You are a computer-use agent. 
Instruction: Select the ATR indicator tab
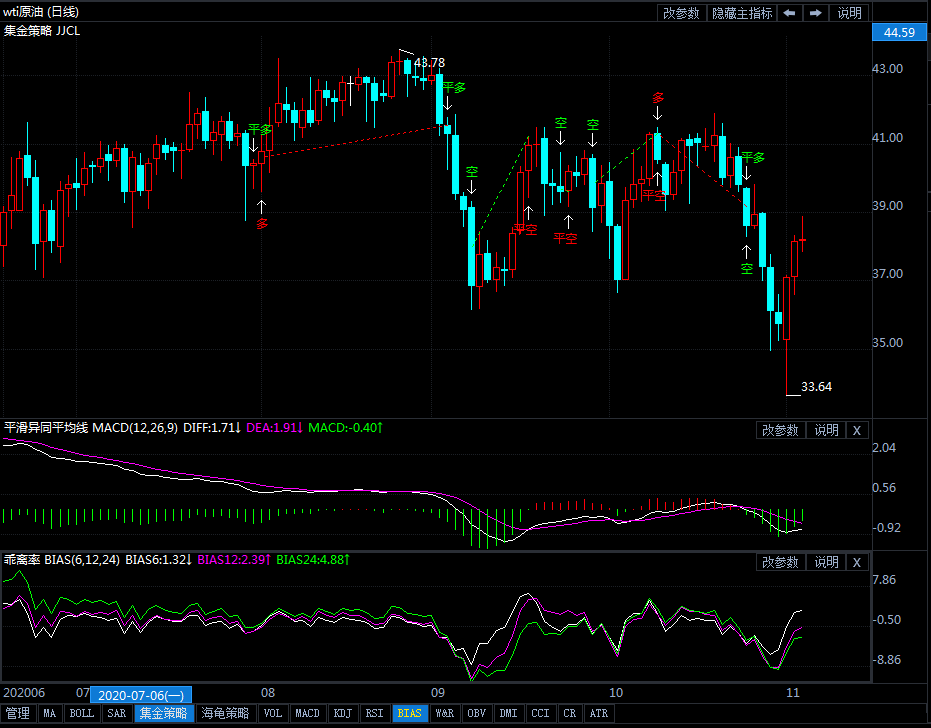pyautogui.click(x=598, y=713)
